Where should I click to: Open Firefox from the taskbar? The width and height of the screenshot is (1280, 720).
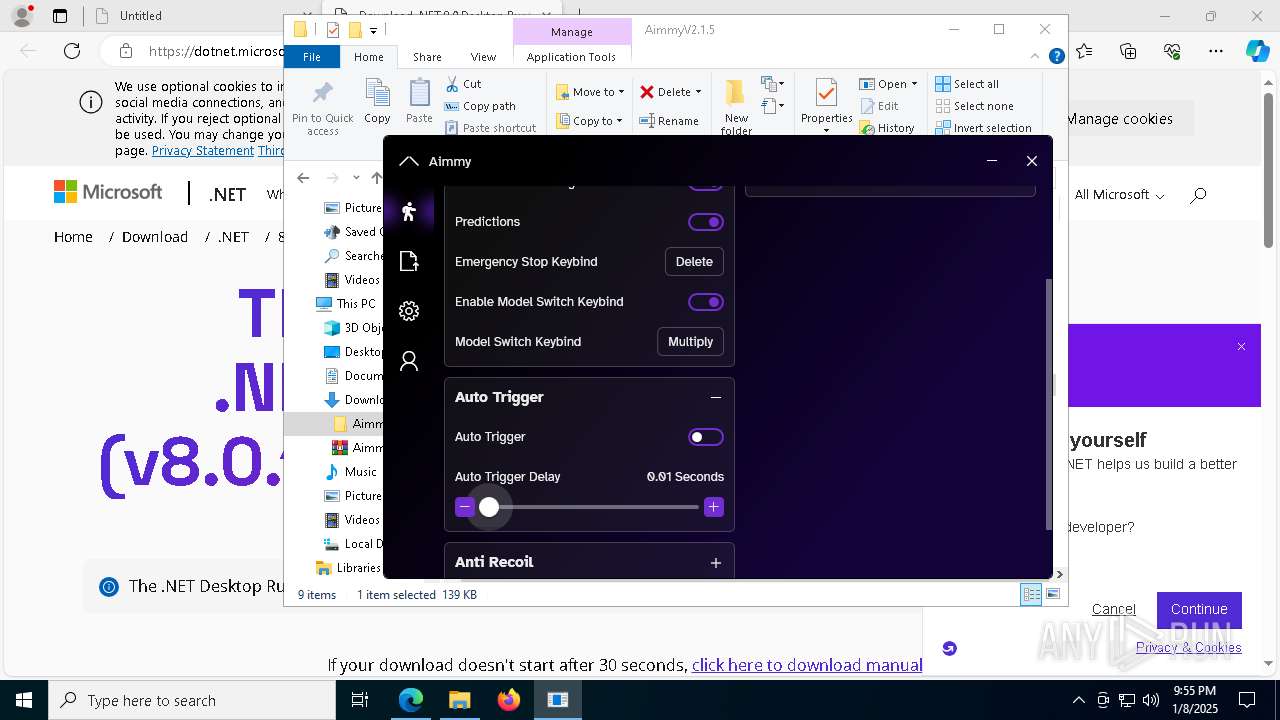coord(509,700)
